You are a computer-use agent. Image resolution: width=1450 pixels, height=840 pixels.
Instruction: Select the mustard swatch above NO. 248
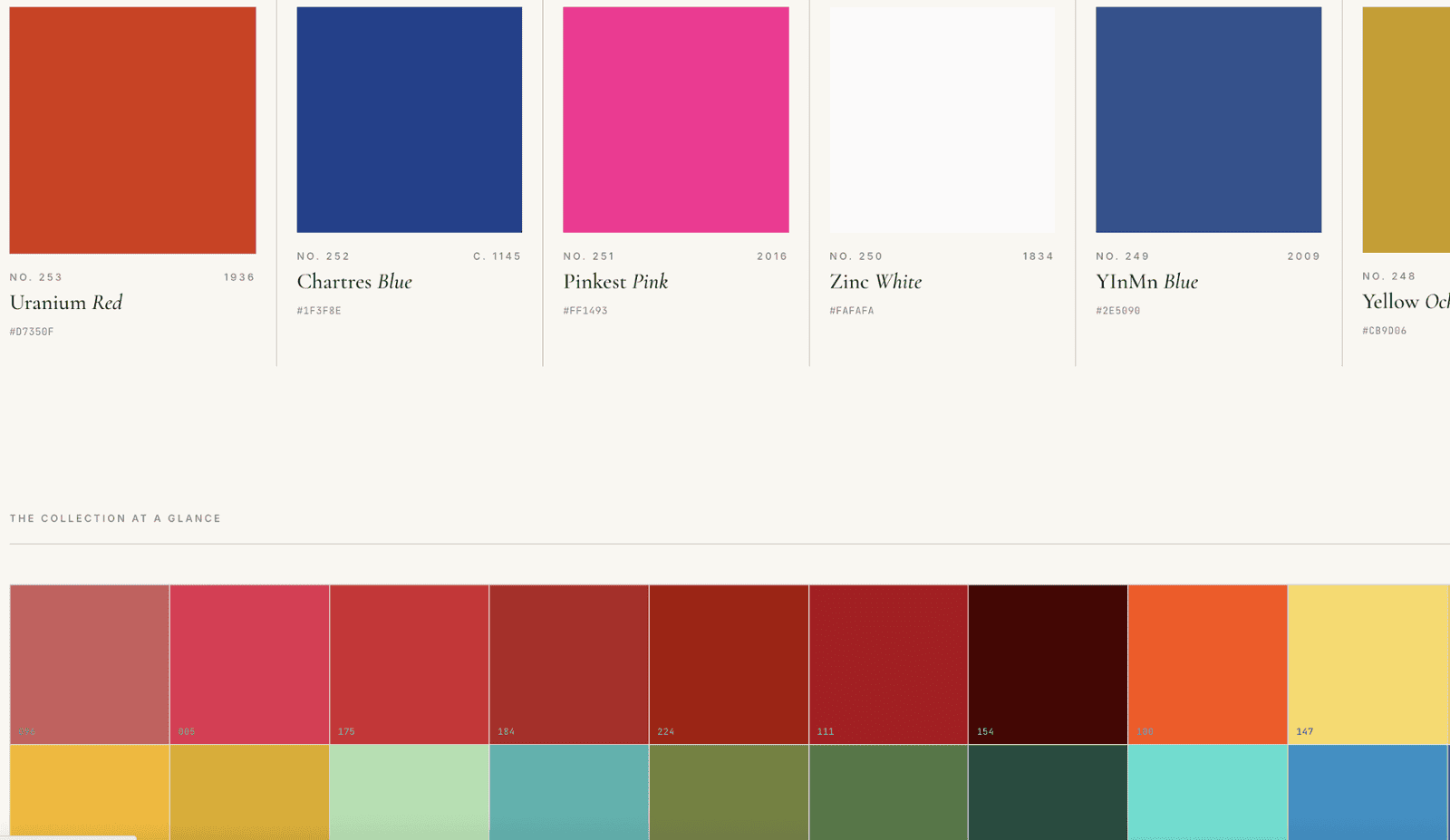coord(1406,130)
